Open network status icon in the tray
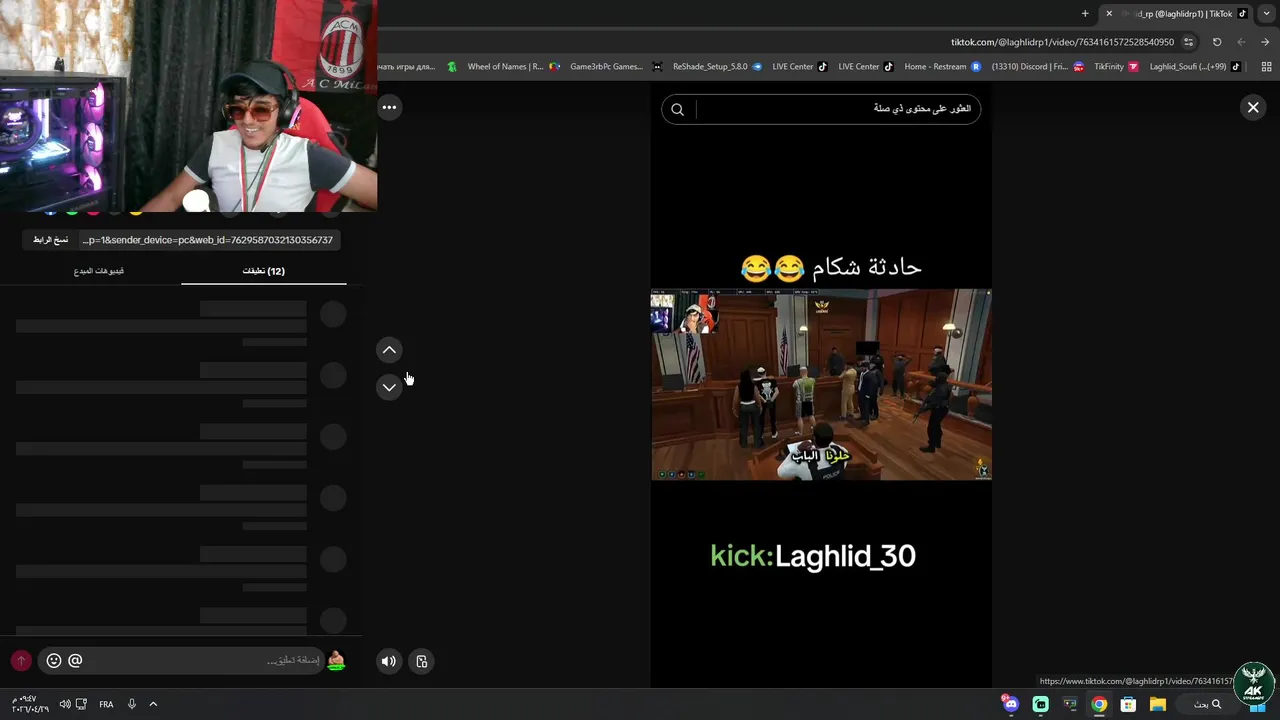This screenshot has width=1280, height=720. 81,704
